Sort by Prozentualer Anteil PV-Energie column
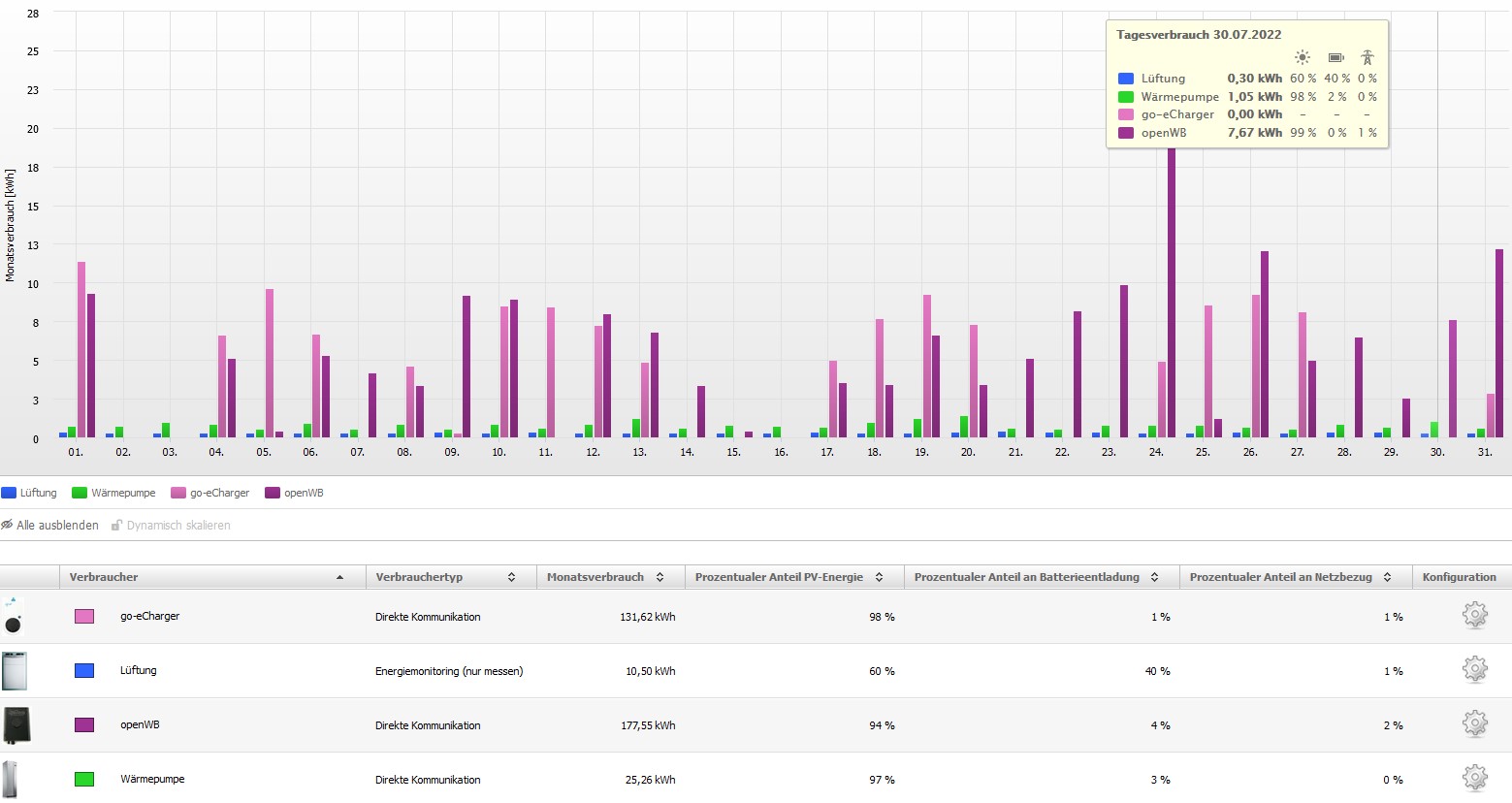This screenshot has height=803, width=1512. pyautogui.click(x=779, y=577)
